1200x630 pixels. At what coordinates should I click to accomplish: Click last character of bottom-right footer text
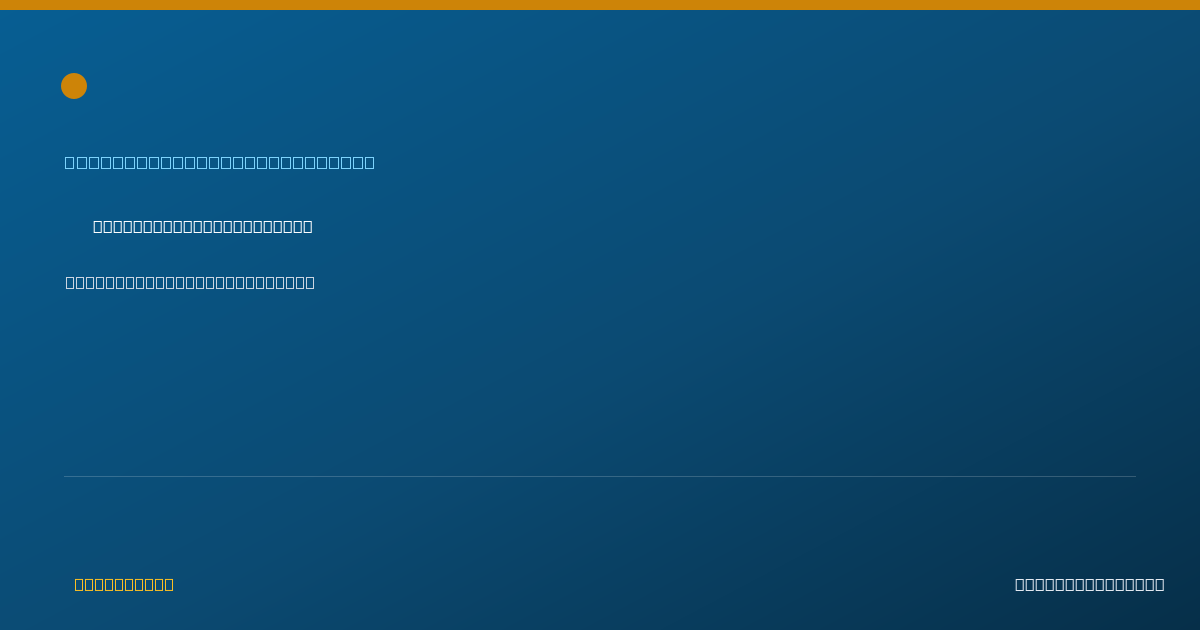1160,584
